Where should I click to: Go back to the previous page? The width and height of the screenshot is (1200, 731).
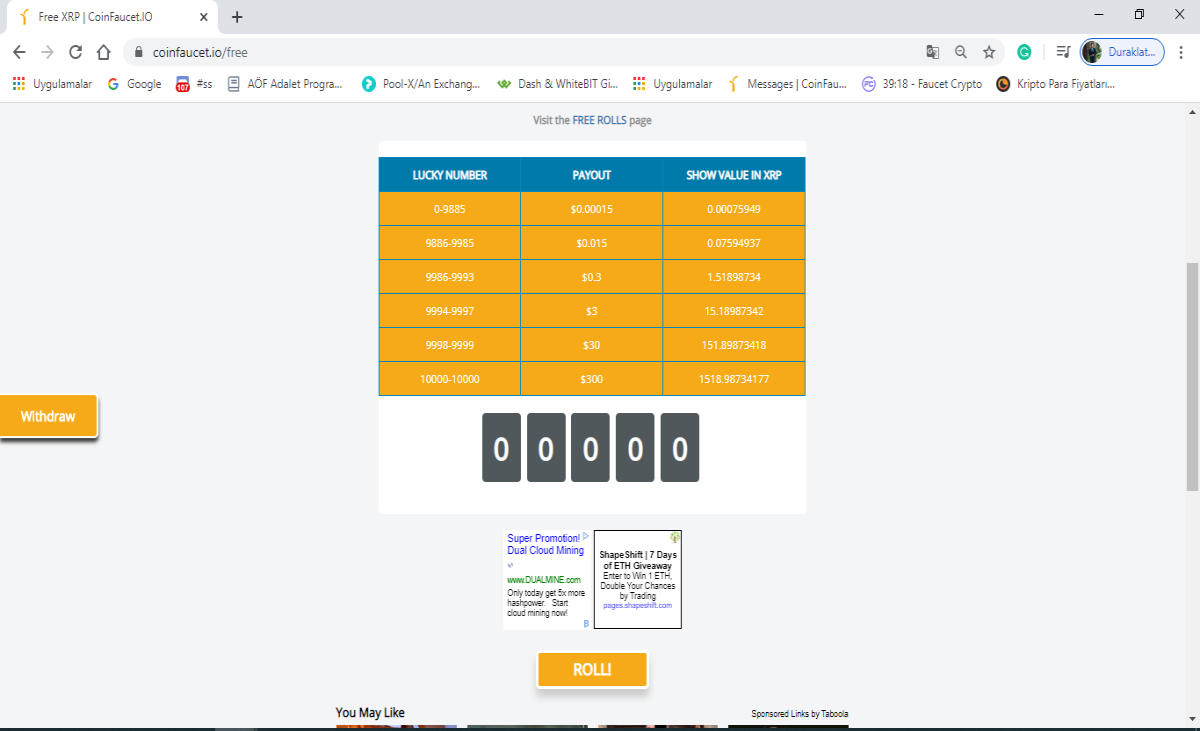(19, 52)
